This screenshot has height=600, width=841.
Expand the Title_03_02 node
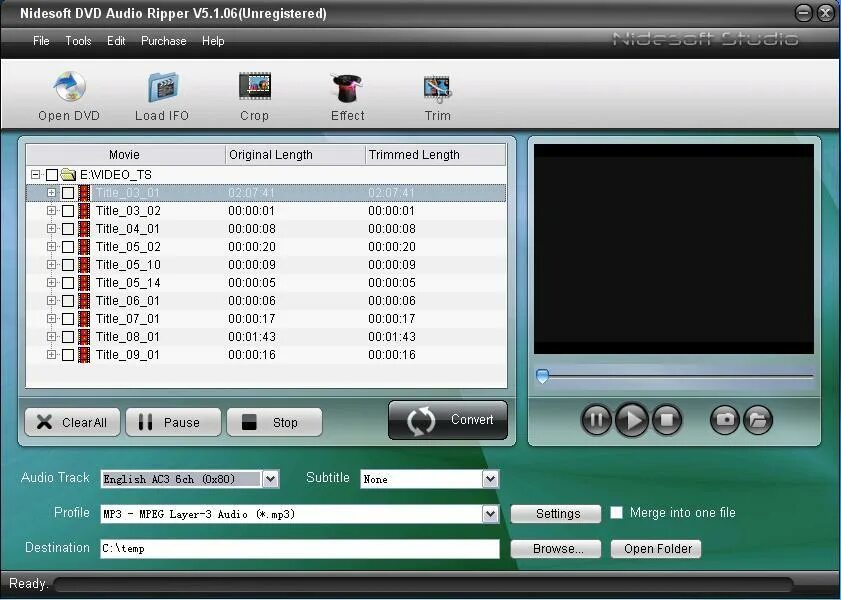click(x=51, y=211)
